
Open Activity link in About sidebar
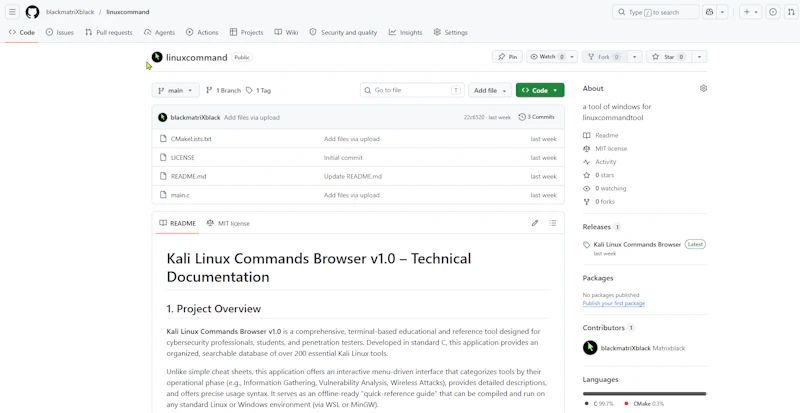pos(599,162)
